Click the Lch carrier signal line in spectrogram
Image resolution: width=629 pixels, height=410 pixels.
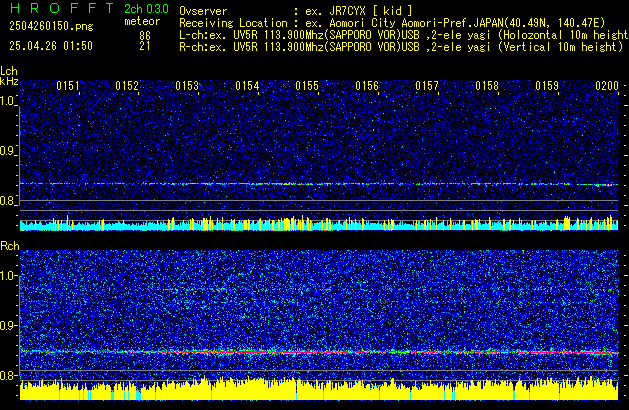(x=319, y=184)
